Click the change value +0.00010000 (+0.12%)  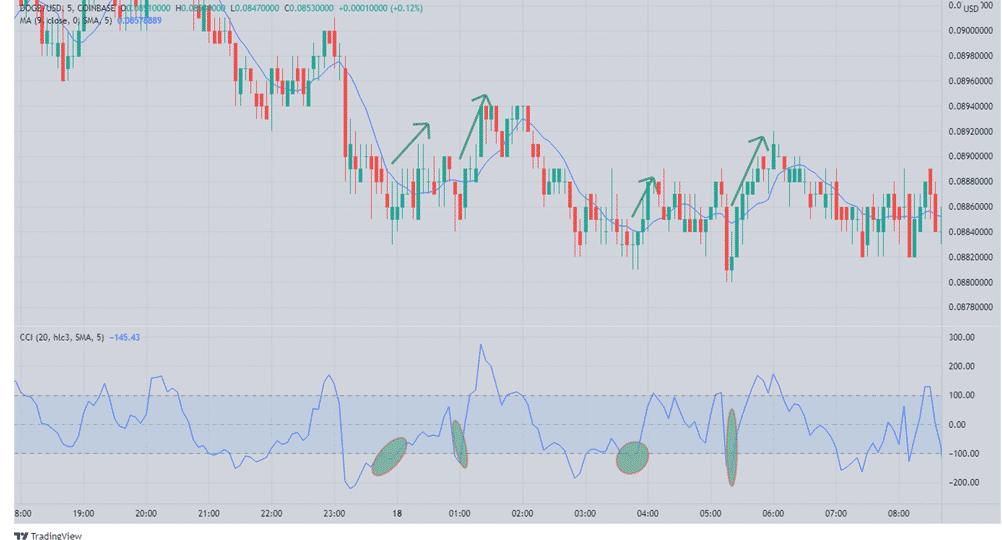[x=380, y=8]
